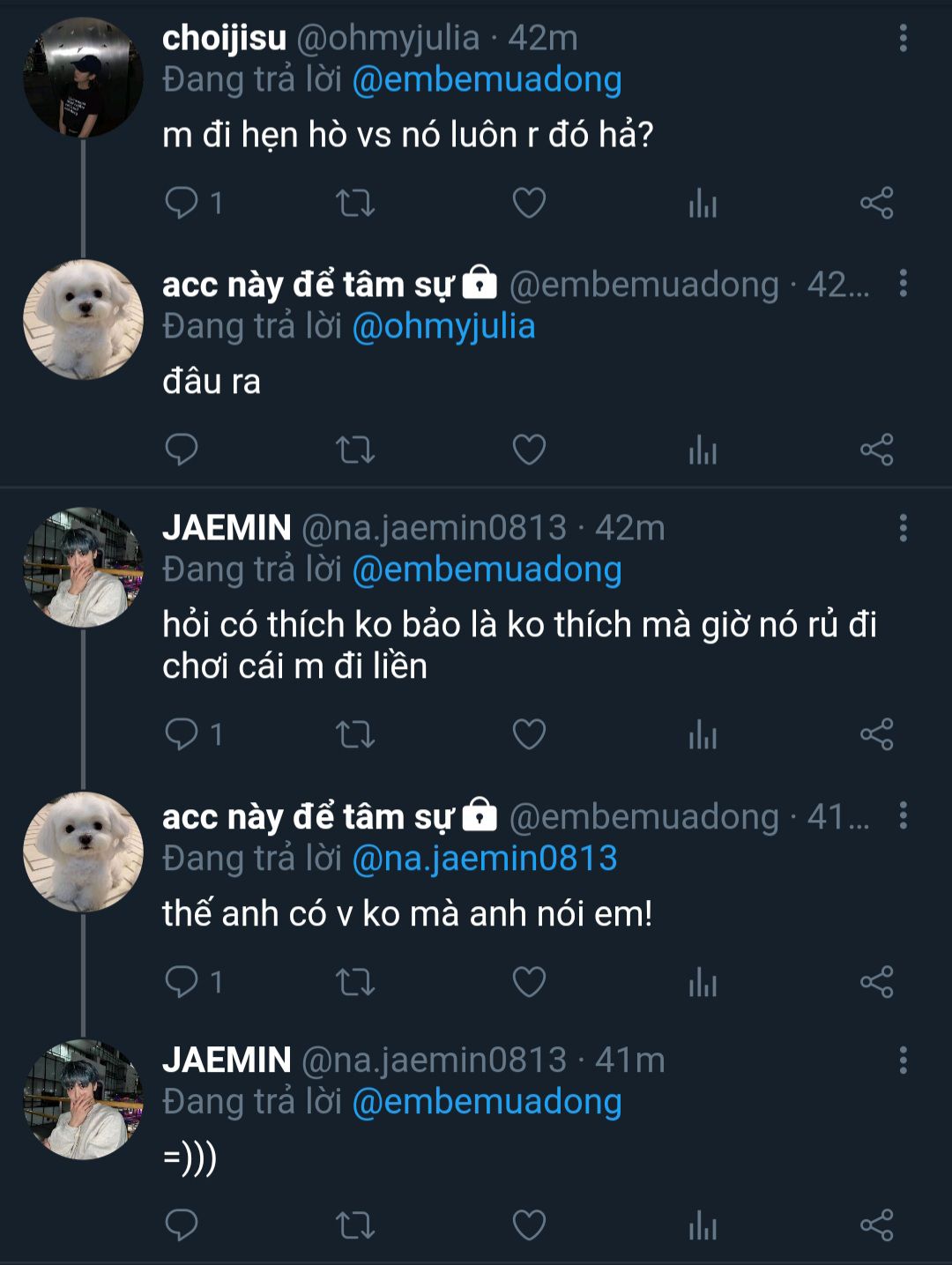Viewport: 952px width, 1265px height.
Task: Open choijisu's profile picture
Action: tap(83, 78)
